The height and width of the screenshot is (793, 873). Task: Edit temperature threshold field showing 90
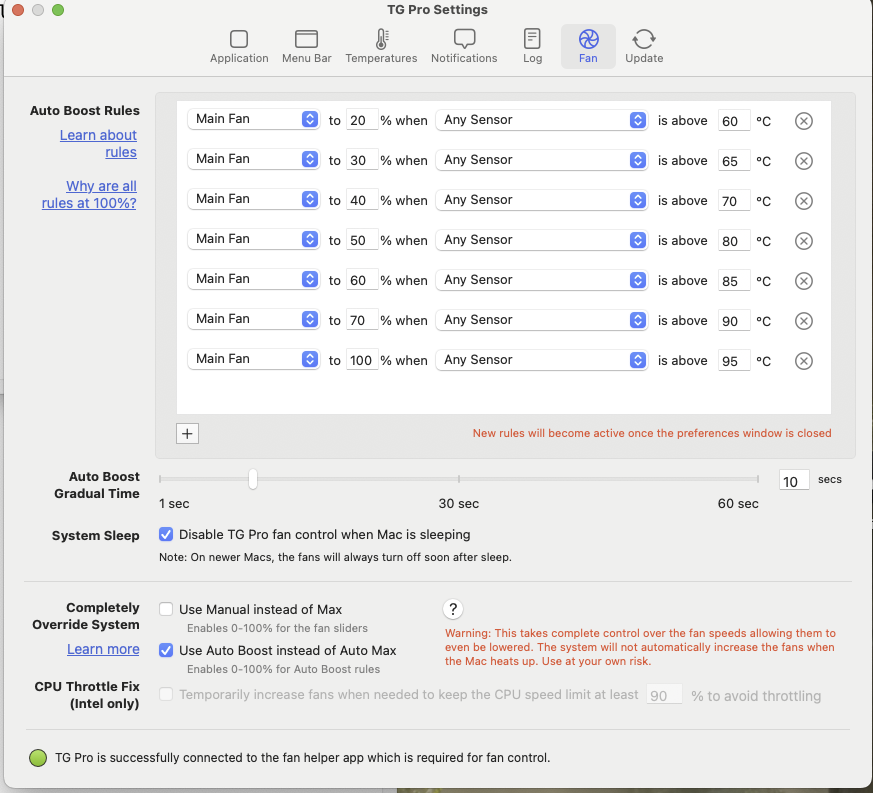(734, 321)
